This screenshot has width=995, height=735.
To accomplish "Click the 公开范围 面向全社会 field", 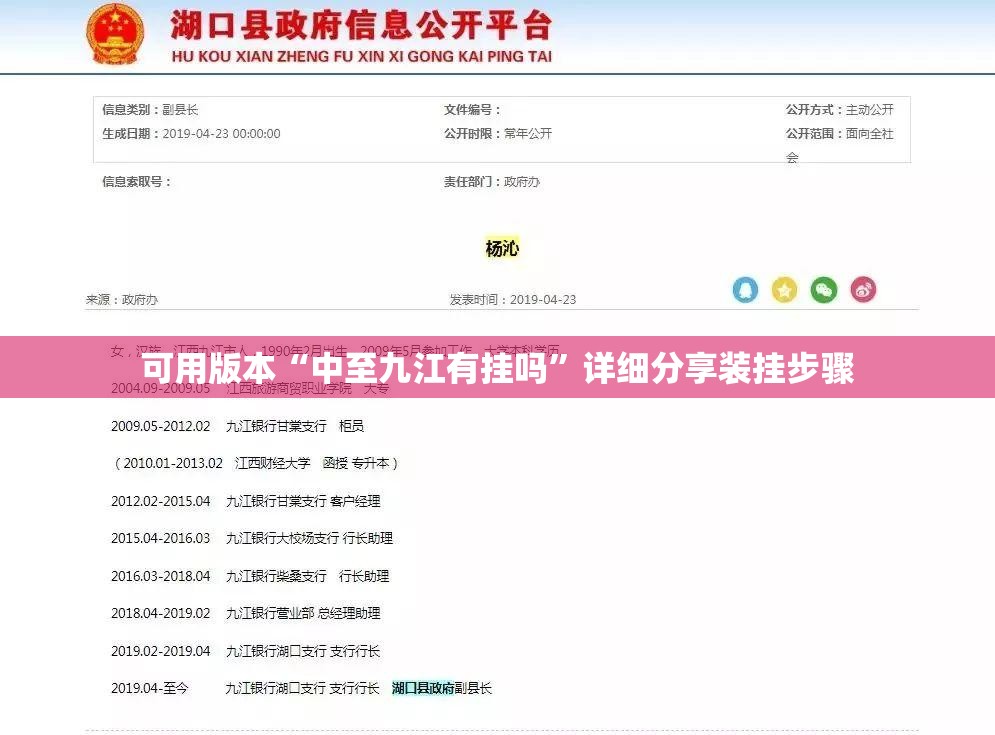I will [840, 145].
